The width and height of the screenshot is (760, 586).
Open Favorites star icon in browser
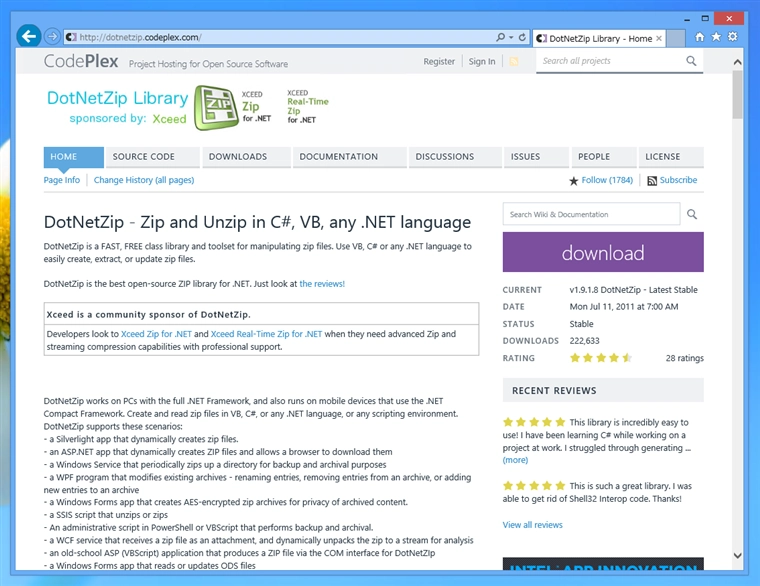[716, 37]
